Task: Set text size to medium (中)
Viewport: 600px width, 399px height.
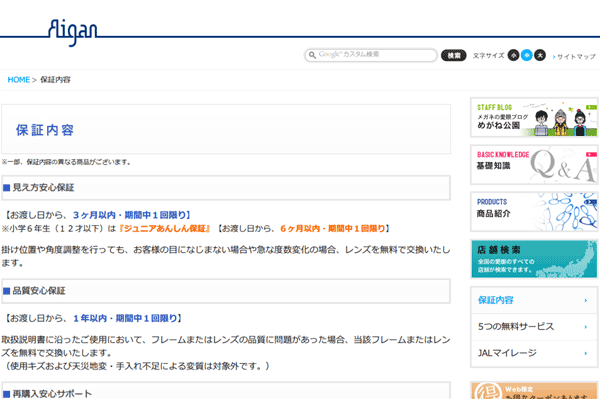Action: point(527,55)
